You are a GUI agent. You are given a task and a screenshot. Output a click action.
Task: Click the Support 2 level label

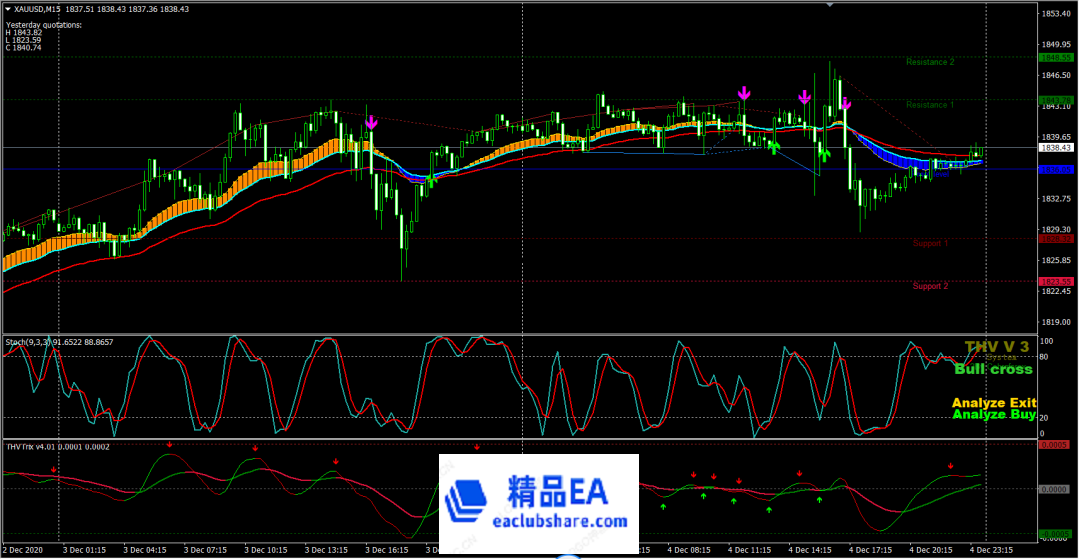coord(929,286)
